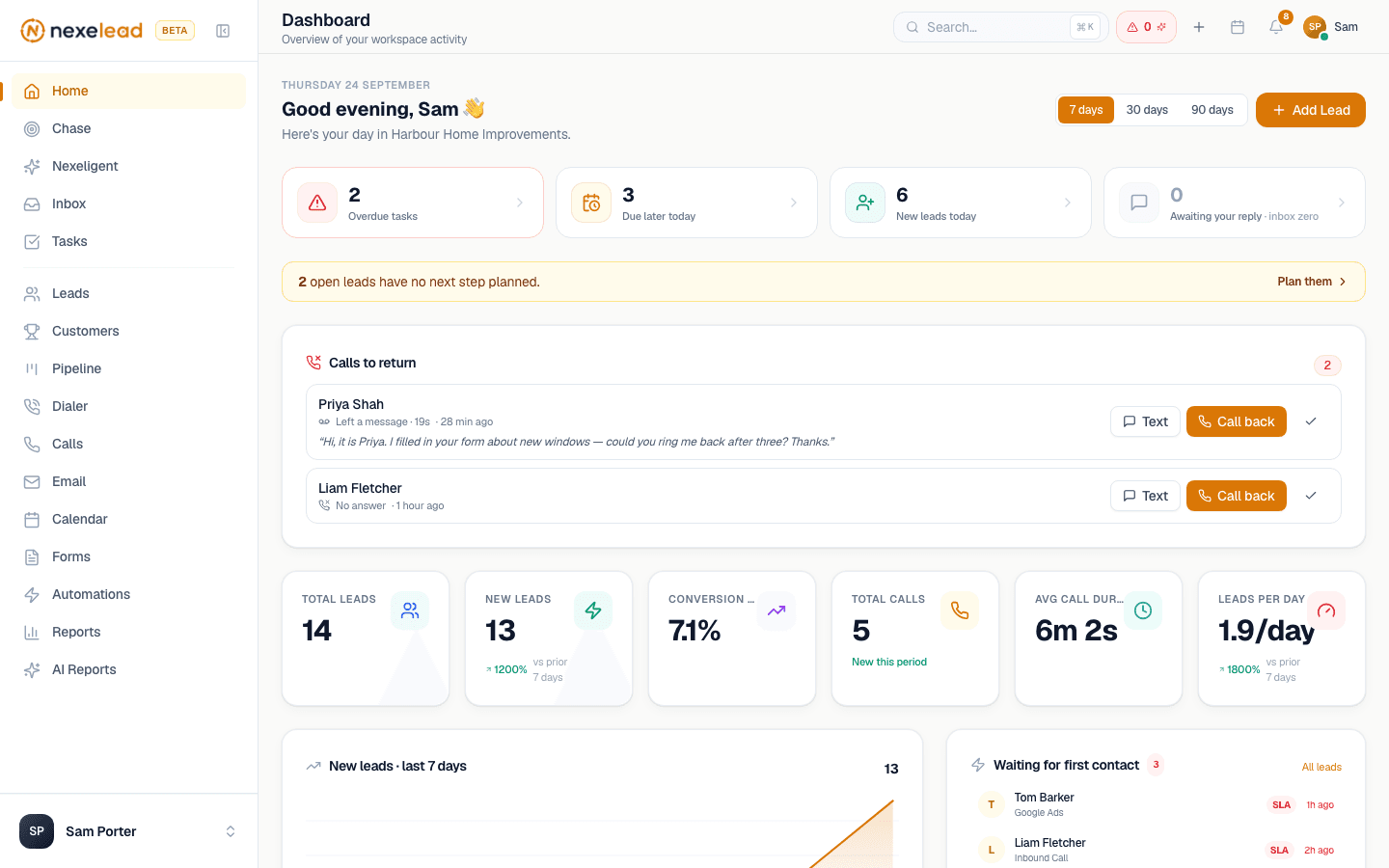Expand the Sam Porter account switcher

pos(231,831)
